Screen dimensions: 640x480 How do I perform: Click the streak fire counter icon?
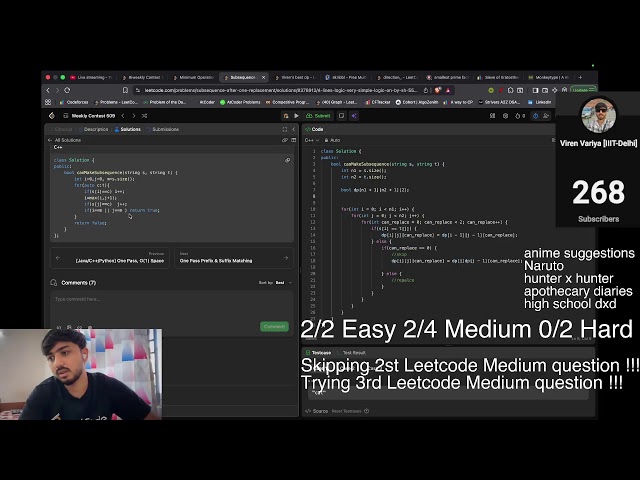click(520, 116)
